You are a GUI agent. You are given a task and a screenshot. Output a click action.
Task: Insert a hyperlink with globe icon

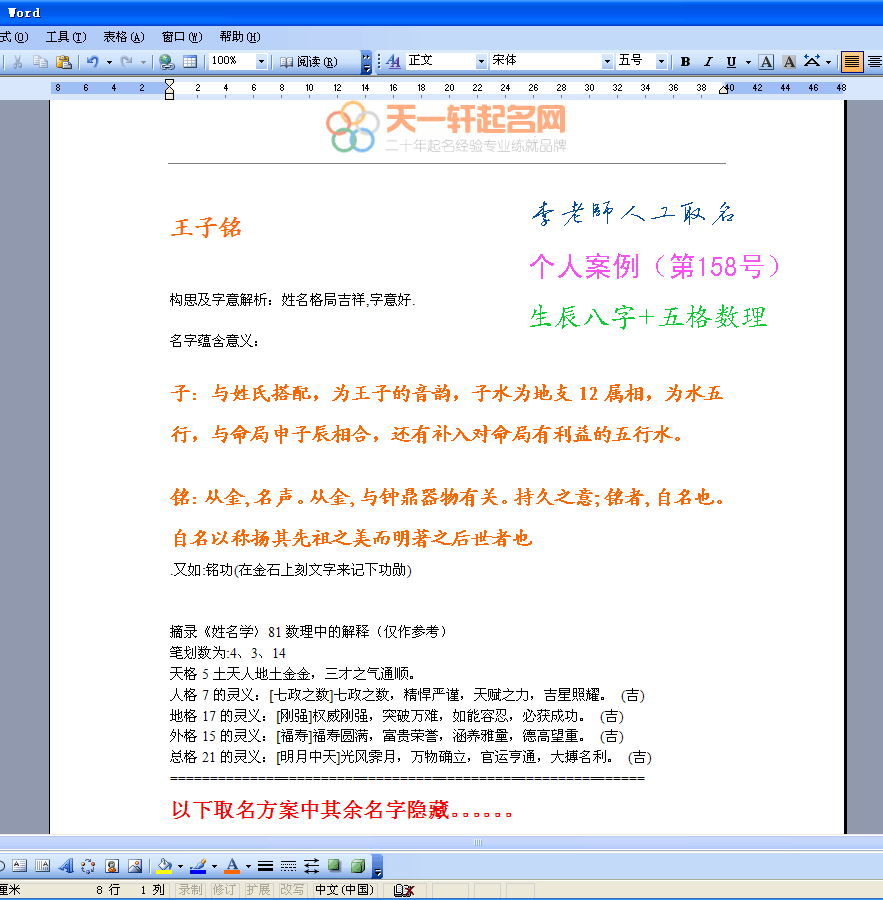tap(166, 61)
